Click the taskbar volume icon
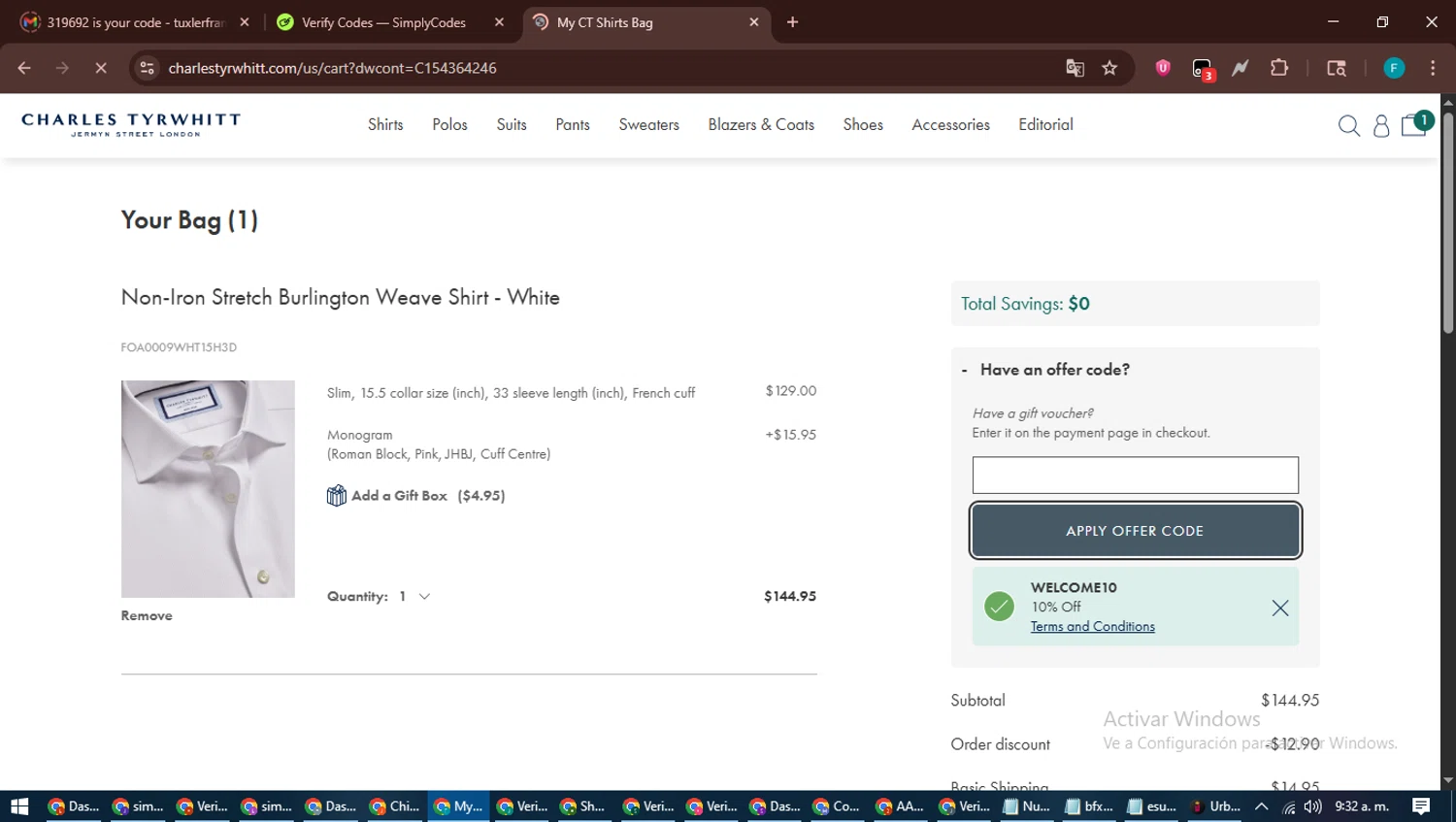Screen dimensions: 1456x822 [x=1313, y=806]
